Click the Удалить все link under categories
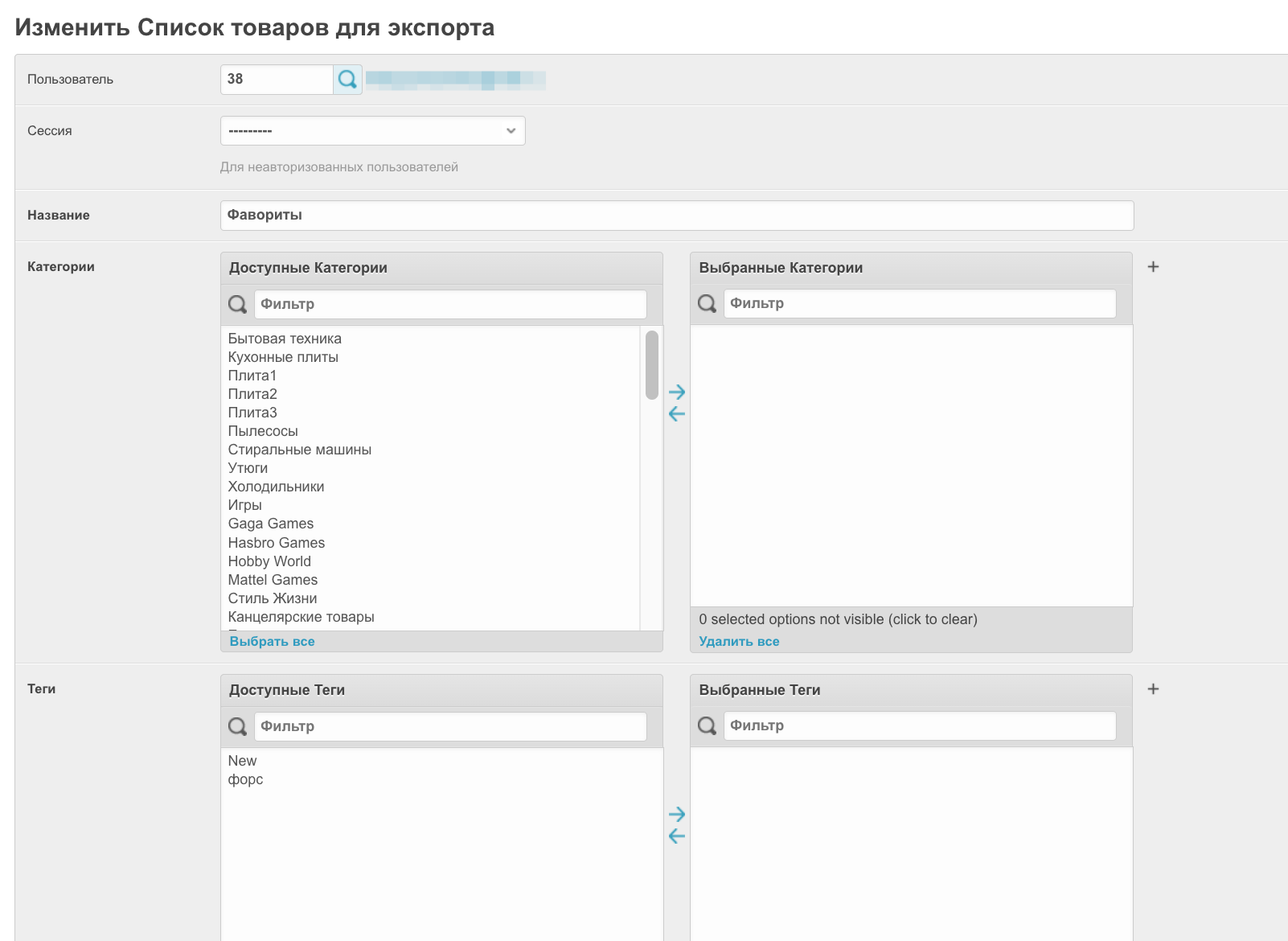This screenshot has height=941, width=1288. coord(739,642)
